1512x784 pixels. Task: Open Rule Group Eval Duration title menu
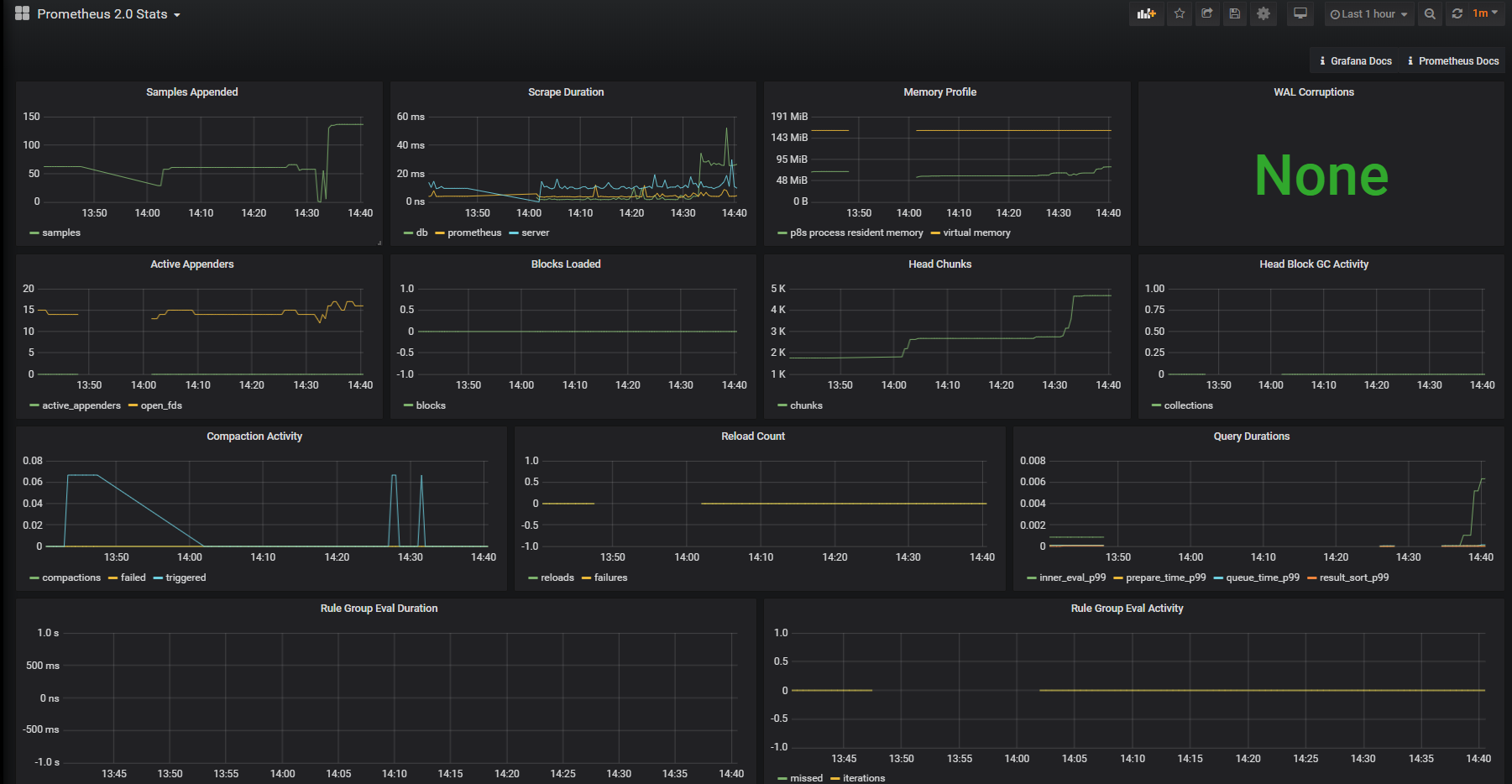point(379,609)
